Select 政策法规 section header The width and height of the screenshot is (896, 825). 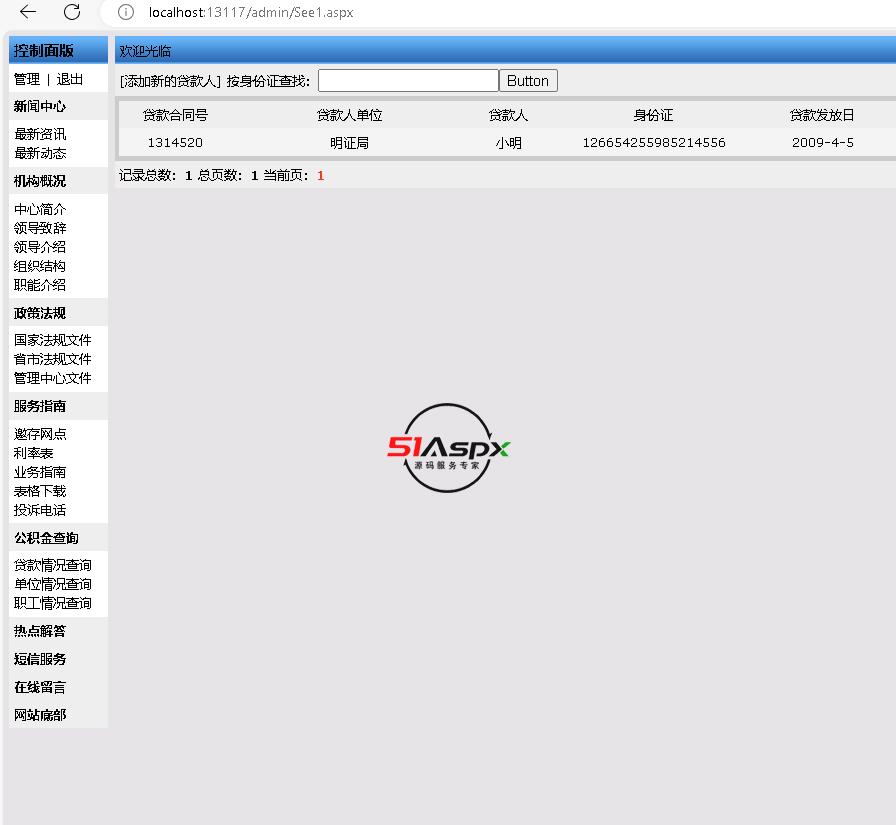(x=40, y=313)
